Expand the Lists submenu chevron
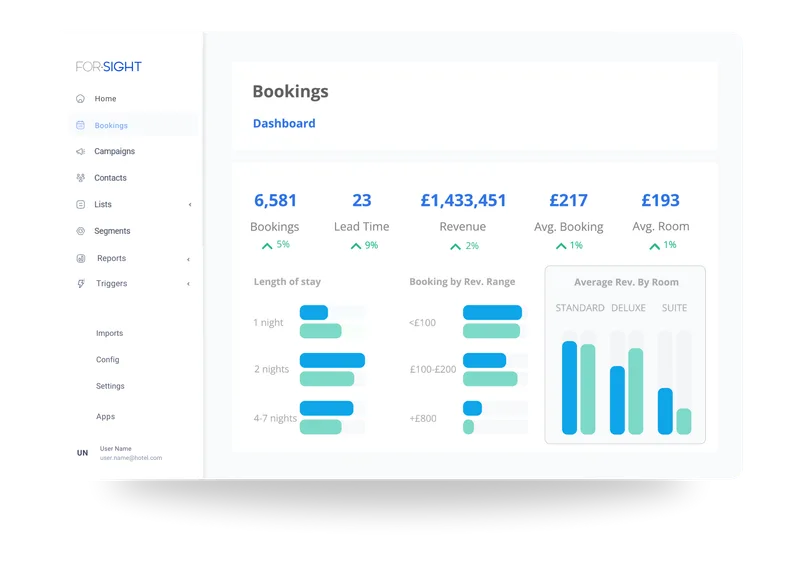The width and height of the screenshot is (800, 566). pyautogui.click(x=190, y=205)
